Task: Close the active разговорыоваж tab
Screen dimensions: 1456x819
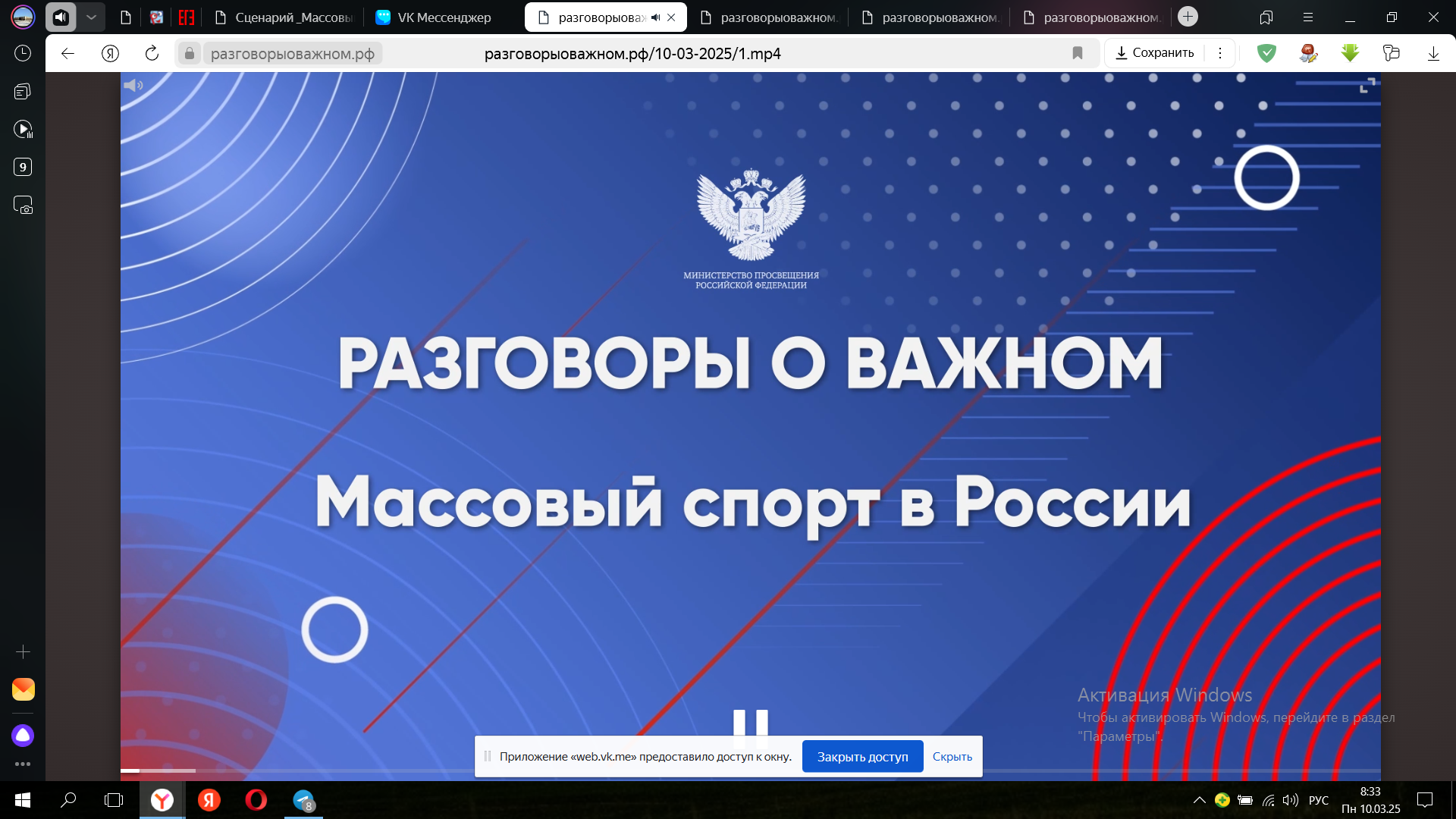Action: 671,17
